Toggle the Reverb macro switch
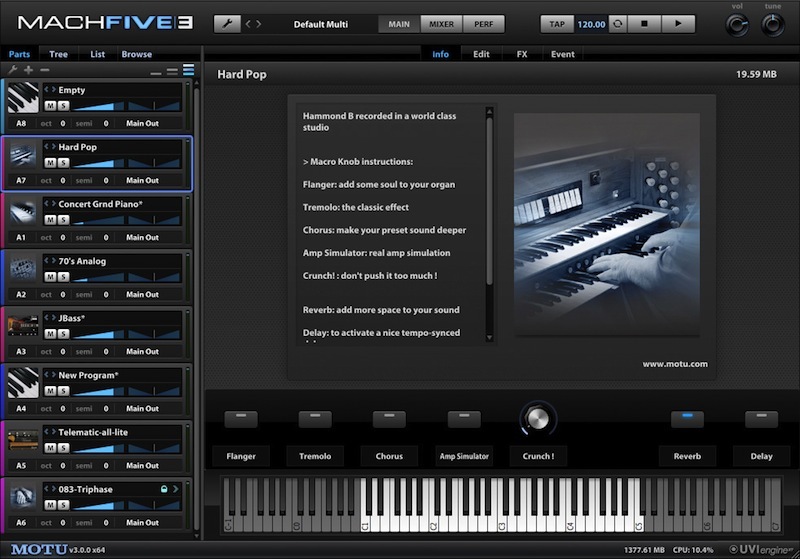 (x=687, y=418)
